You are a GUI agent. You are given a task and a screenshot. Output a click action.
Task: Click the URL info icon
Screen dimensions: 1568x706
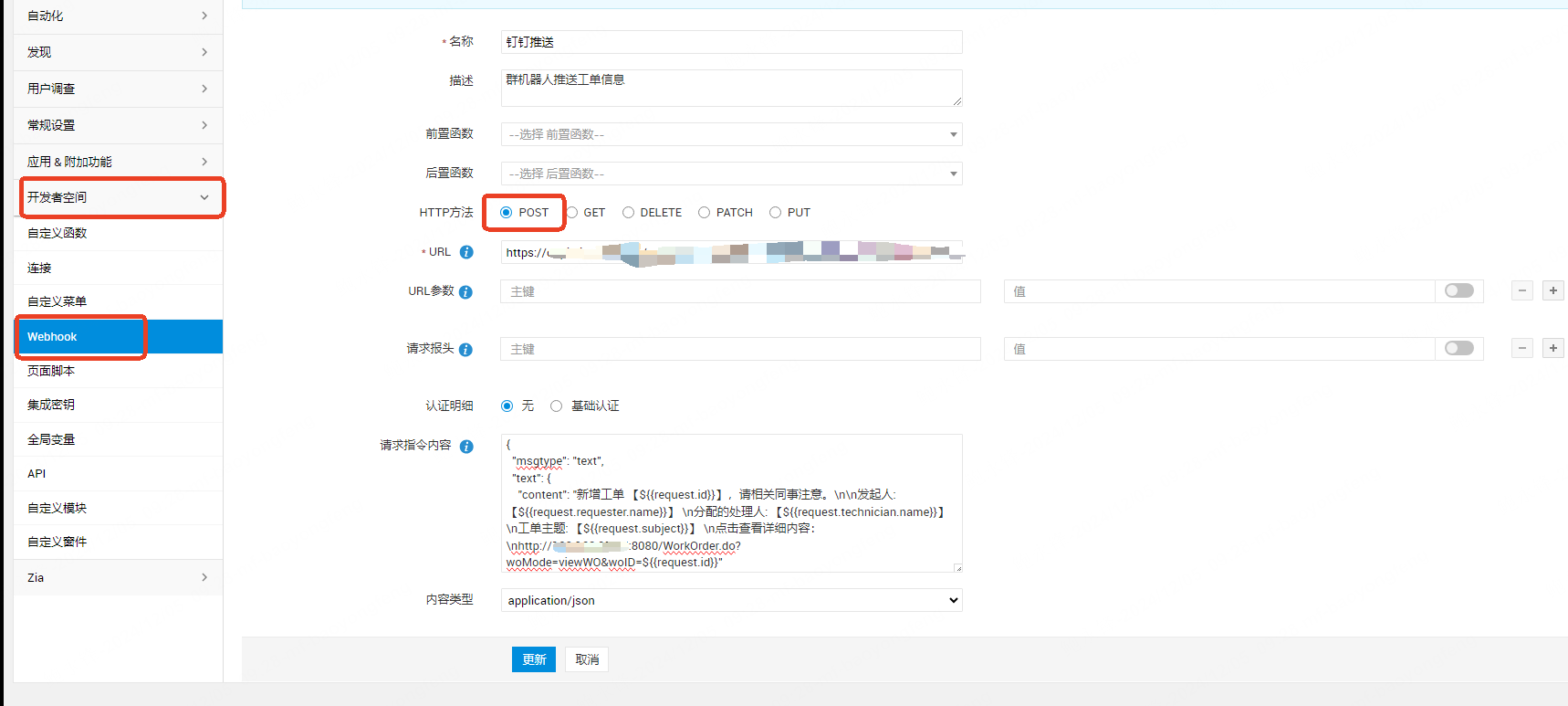pyautogui.click(x=466, y=252)
